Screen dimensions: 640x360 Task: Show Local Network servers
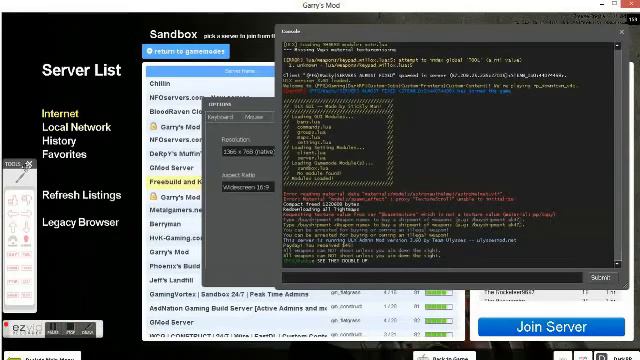tap(76, 127)
